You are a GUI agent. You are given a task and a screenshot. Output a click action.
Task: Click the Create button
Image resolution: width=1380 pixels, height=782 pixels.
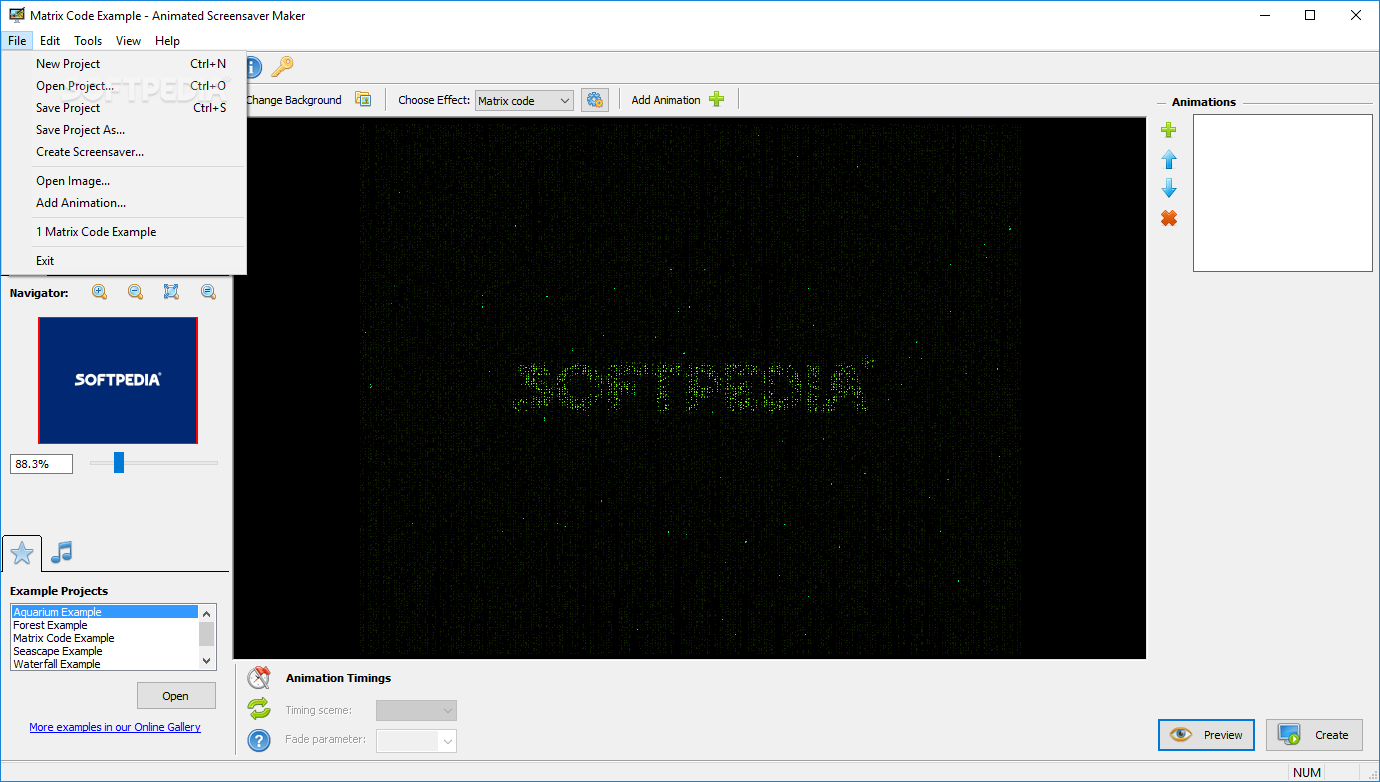pyautogui.click(x=1314, y=735)
